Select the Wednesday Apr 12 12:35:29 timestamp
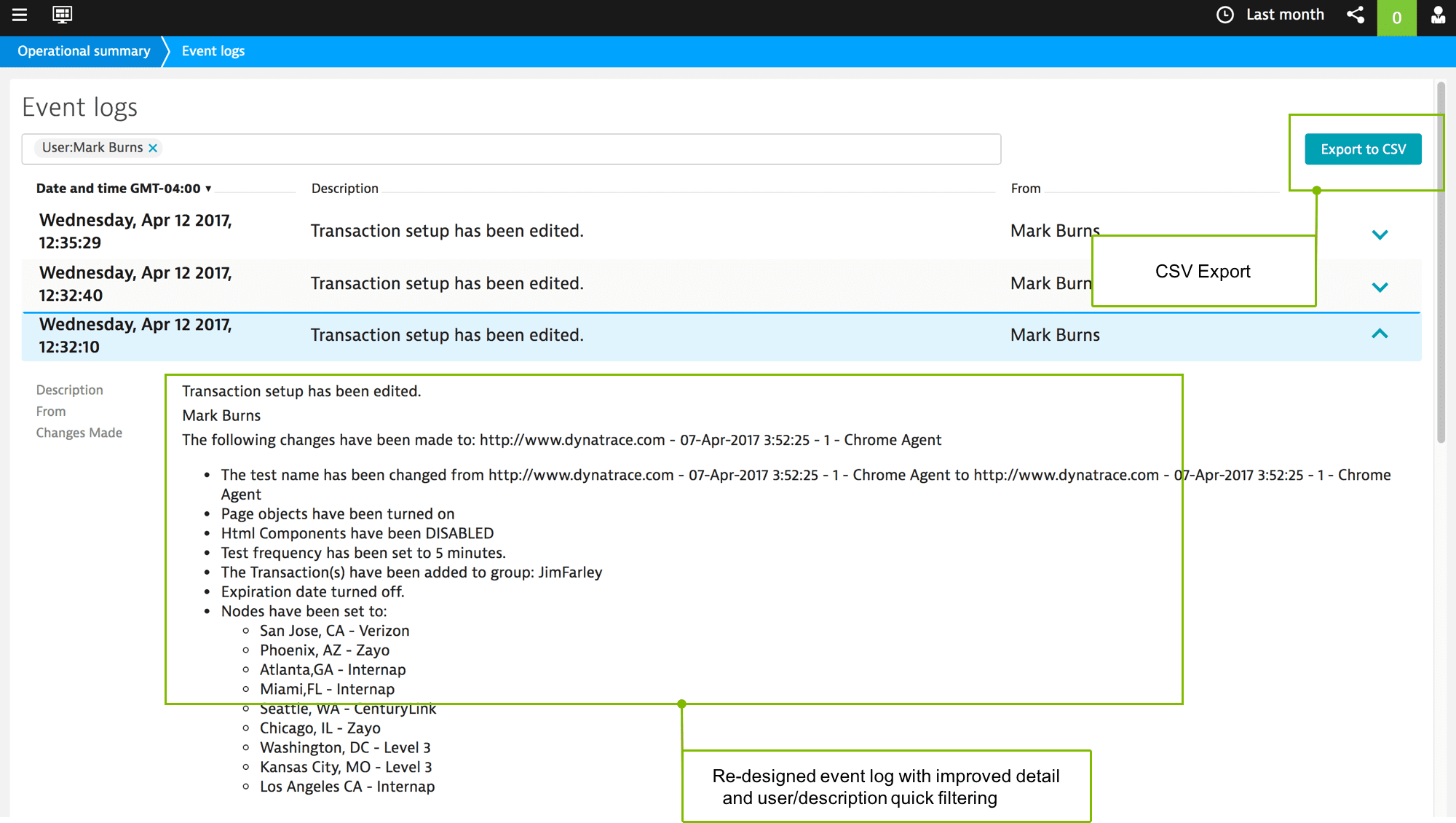 (x=135, y=231)
